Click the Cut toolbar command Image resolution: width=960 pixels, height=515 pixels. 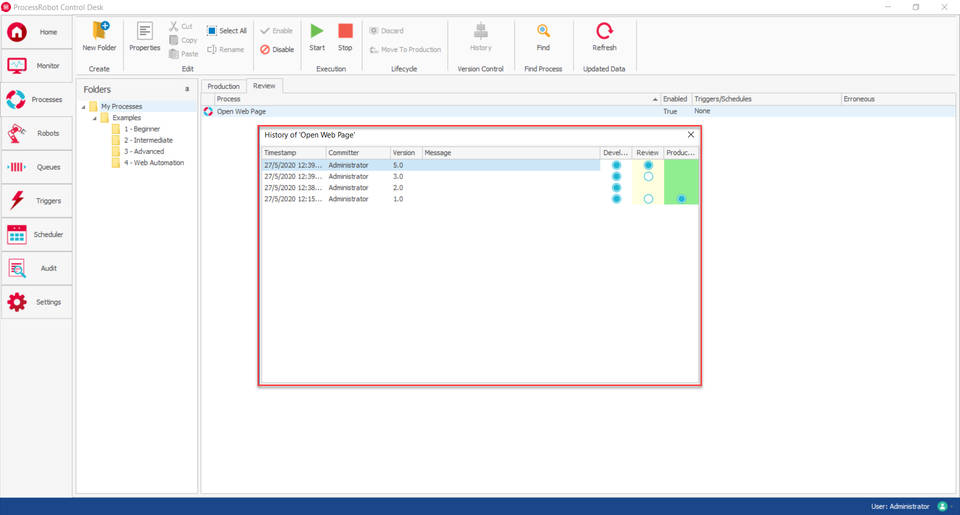181,26
